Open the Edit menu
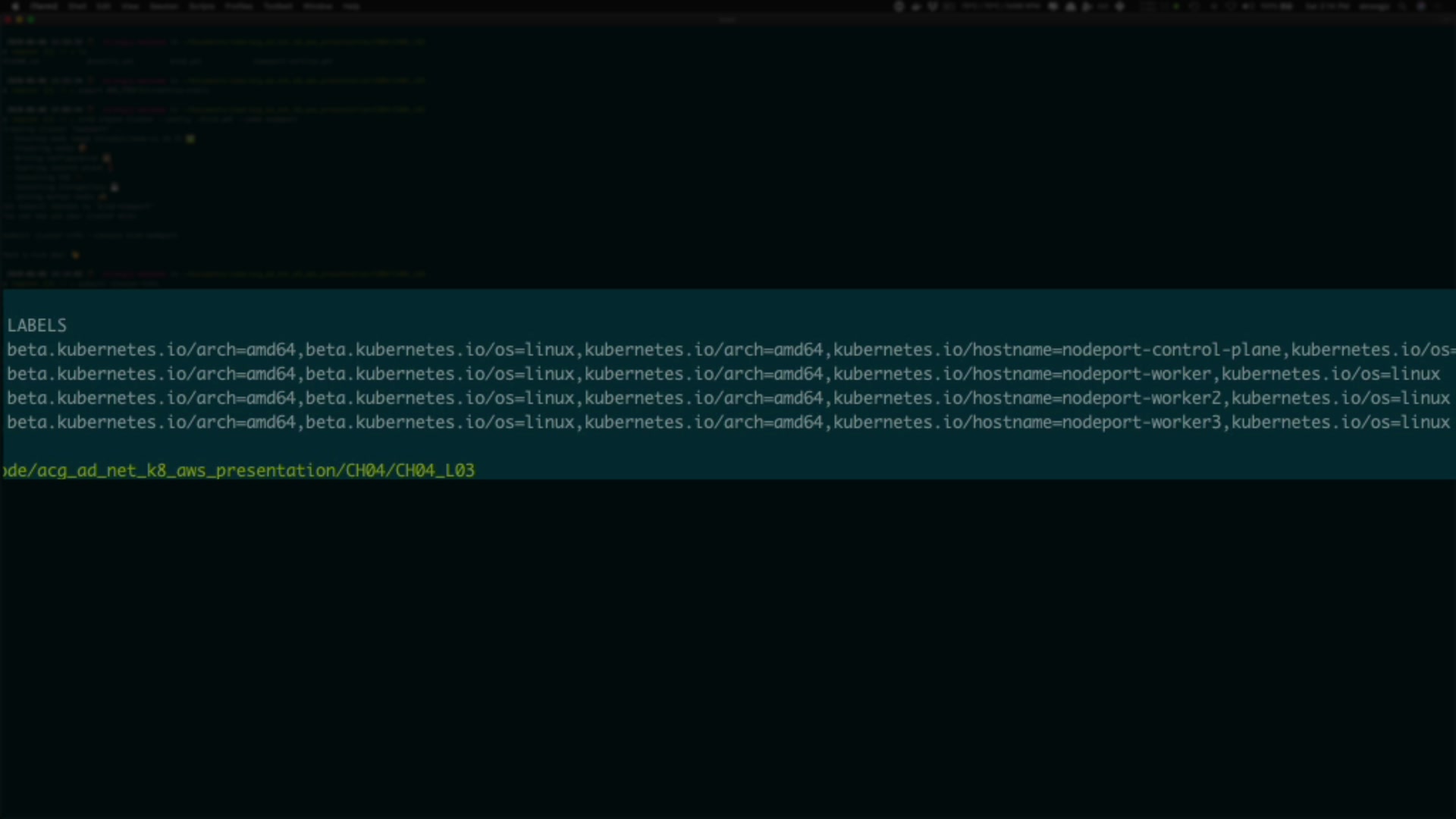This screenshot has height=819, width=1456. click(103, 6)
